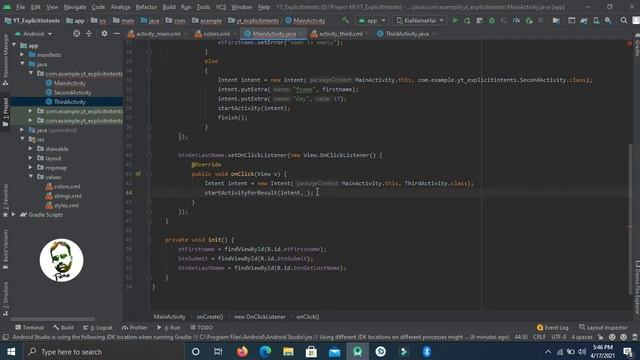Expand the Gradle Scripts node

[14, 214]
